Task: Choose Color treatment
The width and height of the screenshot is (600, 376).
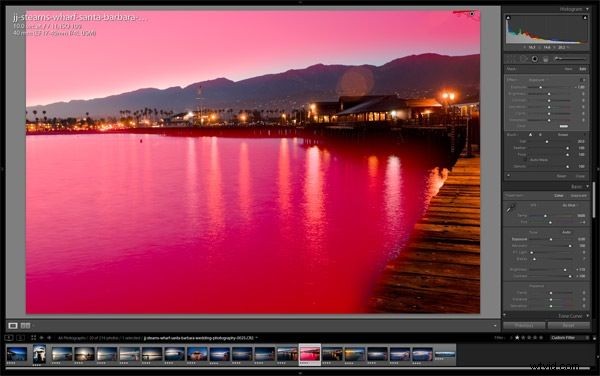Action: pyautogui.click(x=559, y=195)
